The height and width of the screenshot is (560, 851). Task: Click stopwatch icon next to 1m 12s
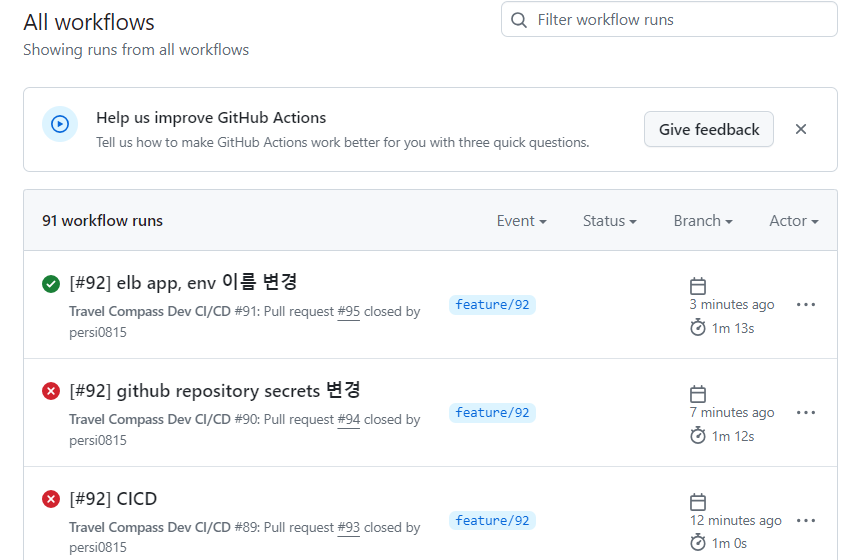click(x=698, y=435)
